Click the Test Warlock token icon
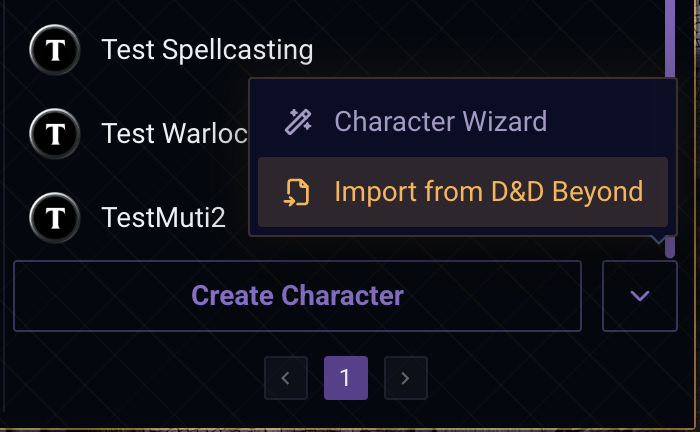Screen dimensions: 700x432 tap(56, 132)
